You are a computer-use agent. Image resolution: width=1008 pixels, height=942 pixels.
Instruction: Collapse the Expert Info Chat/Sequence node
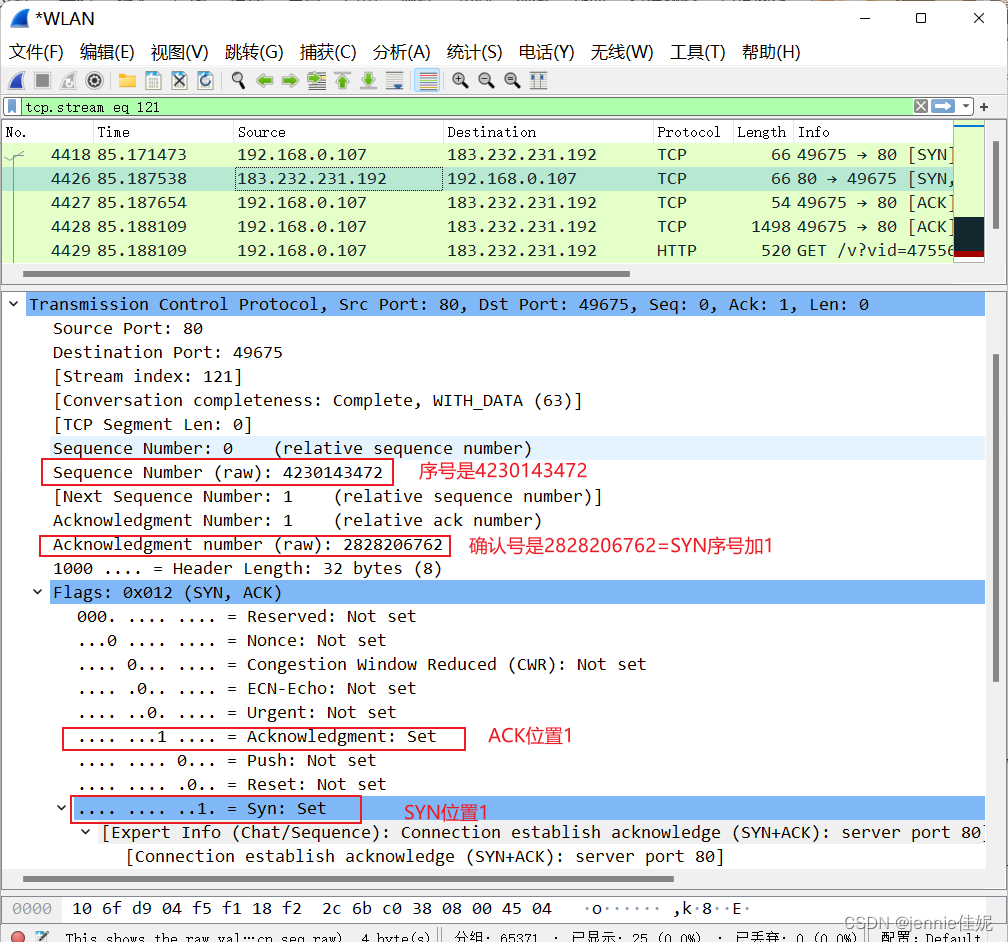[86, 832]
